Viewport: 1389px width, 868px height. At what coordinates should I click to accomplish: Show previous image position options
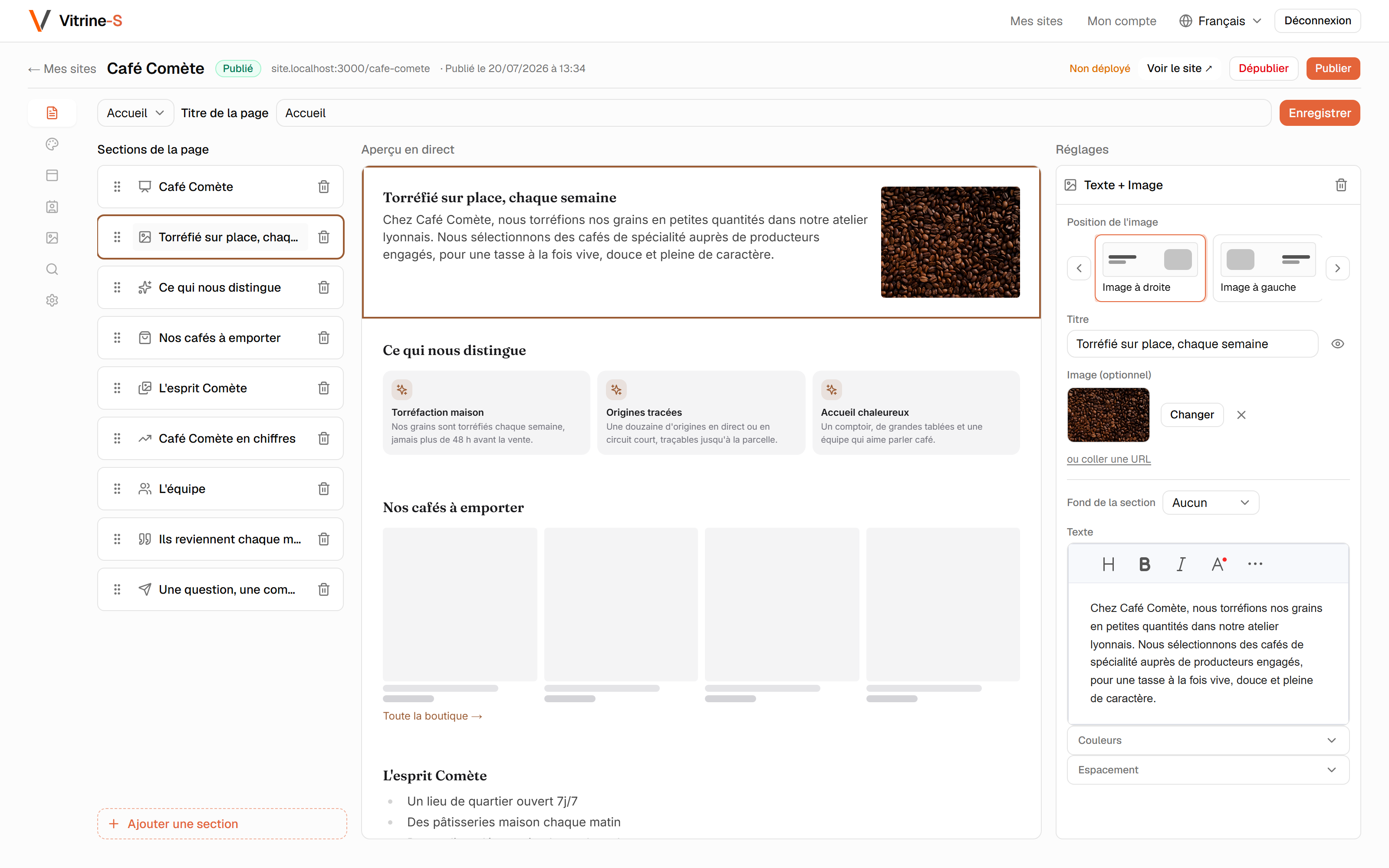tap(1079, 268)
